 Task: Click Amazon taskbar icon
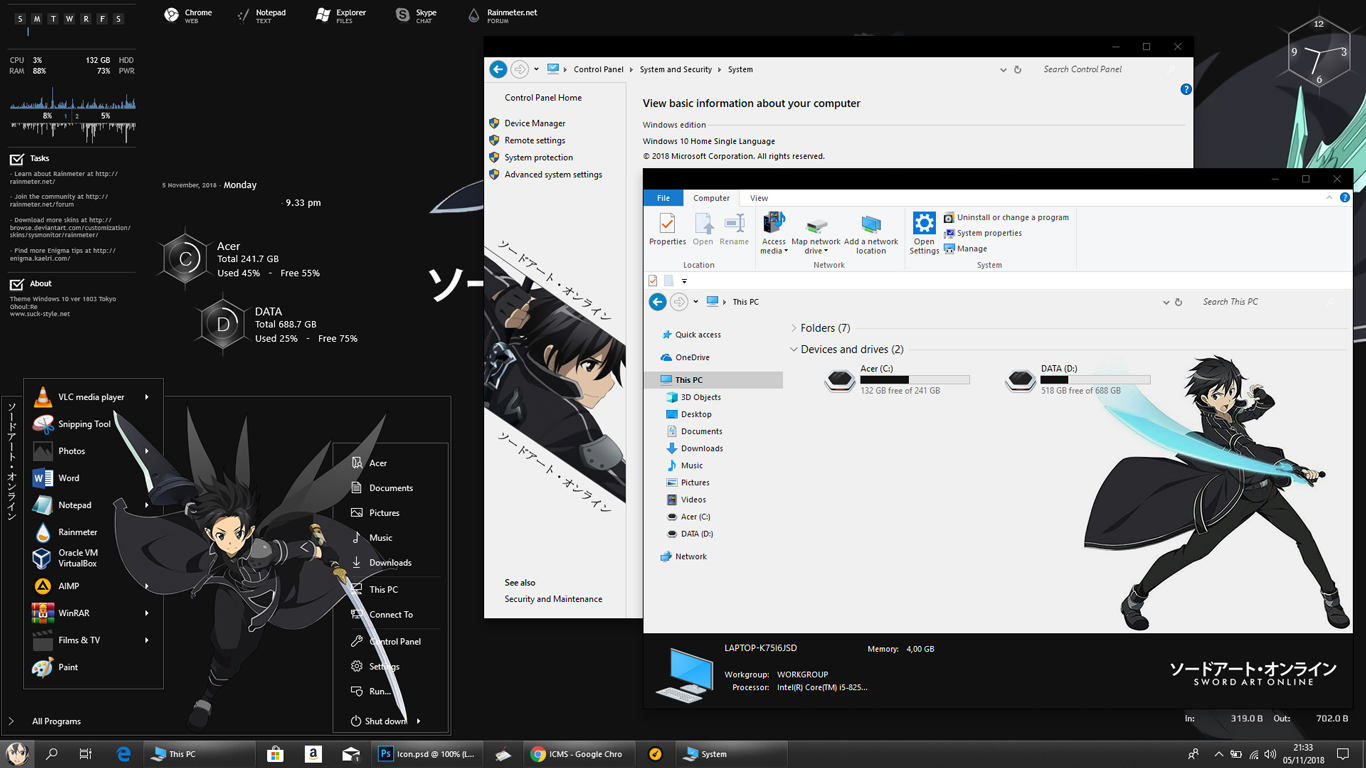pyautogui.click(x=313, y=754)
